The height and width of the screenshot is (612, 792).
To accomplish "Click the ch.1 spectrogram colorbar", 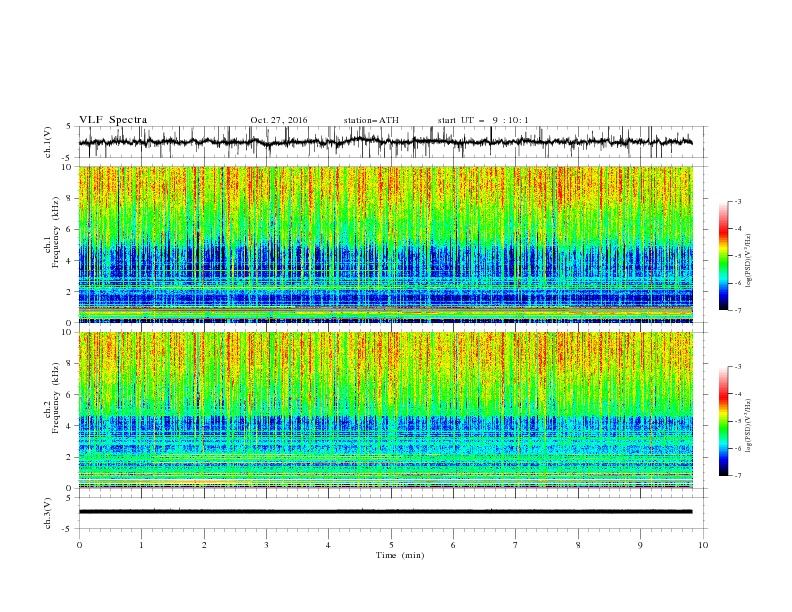I will [x=724, y=256].
